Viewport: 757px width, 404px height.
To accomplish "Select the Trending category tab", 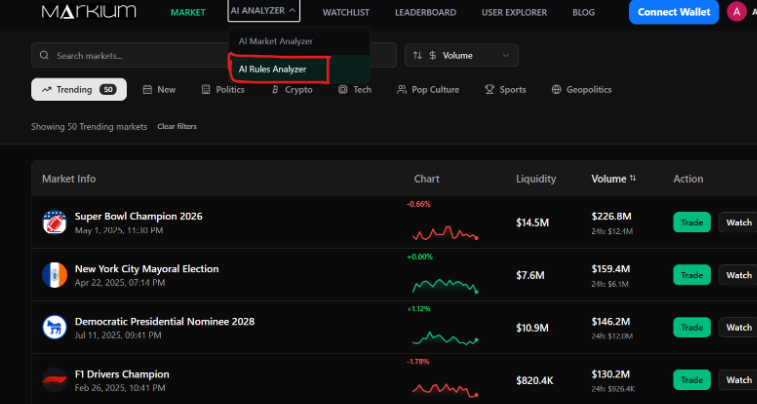I will [79, 90].
